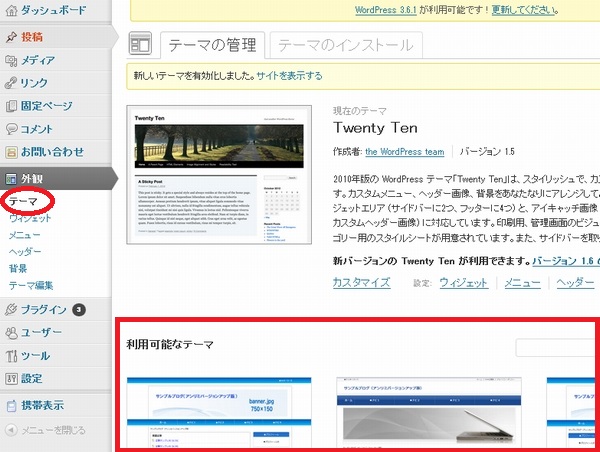Open the 投稿 menu
The height and width of the screenshot is (452, 600).
click(x=32, y=37)
